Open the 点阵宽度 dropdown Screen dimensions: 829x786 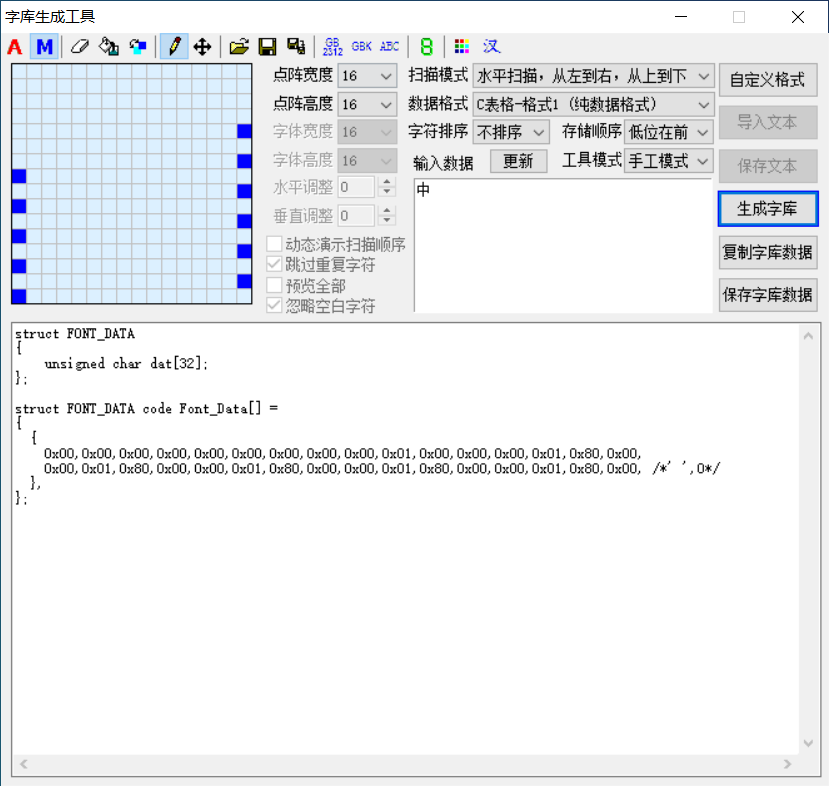[x=367, y=76]
